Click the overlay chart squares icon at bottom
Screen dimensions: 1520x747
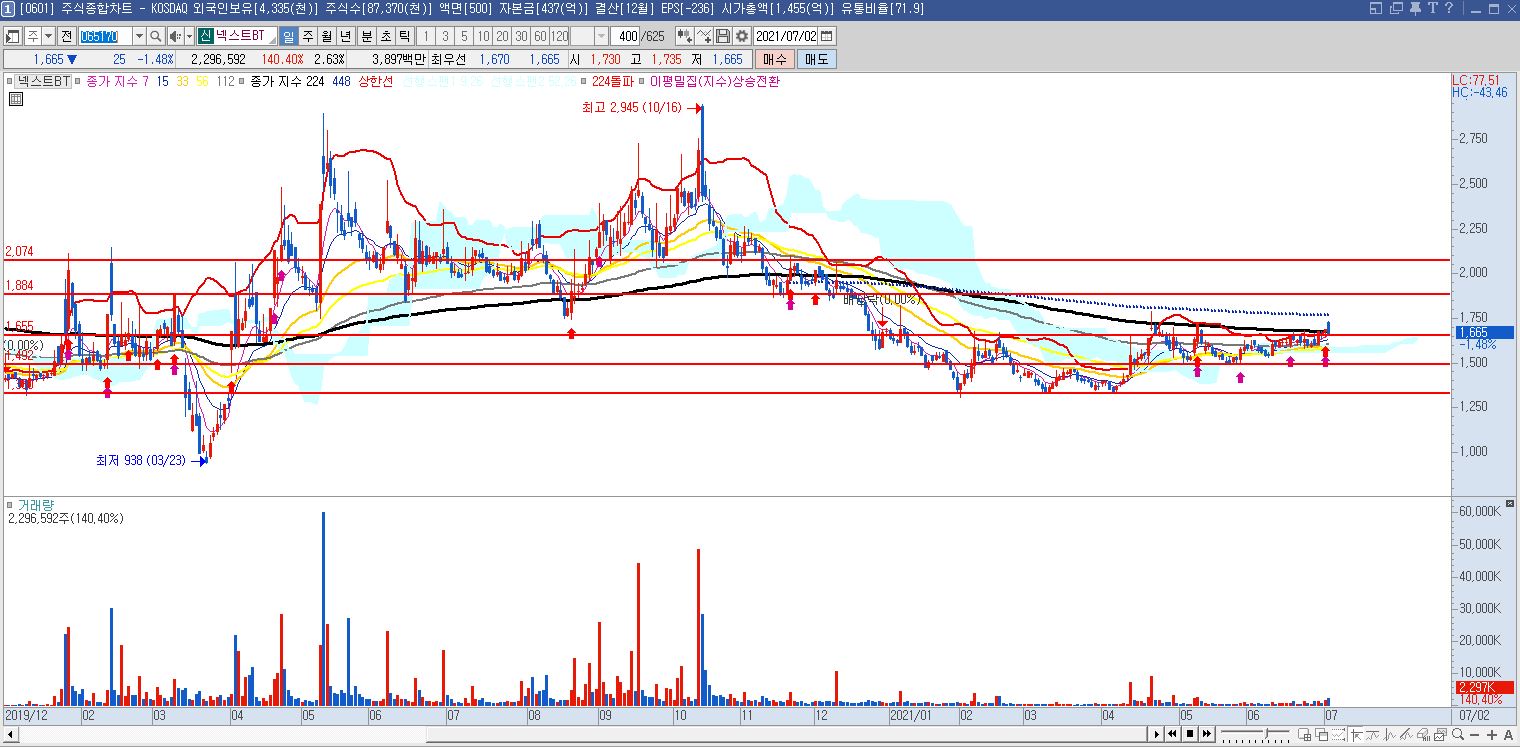(1322, 734)
